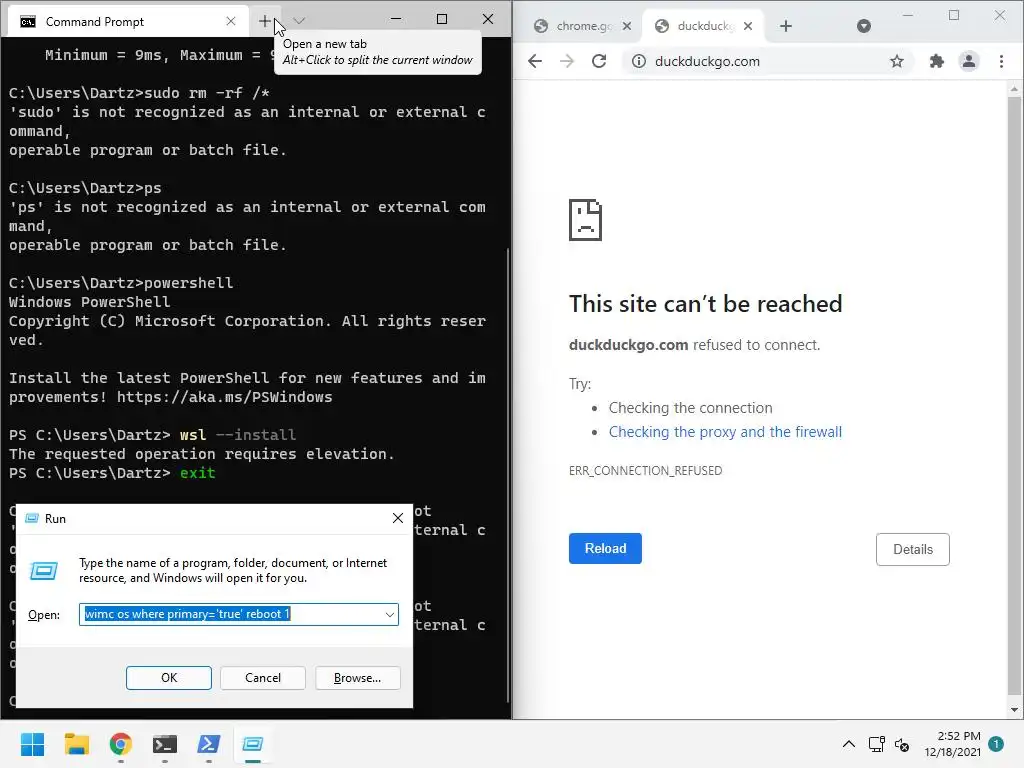This screenshot has height=768, width=1024.
Task: Reload page using Chrome toolbar icon
Action: tap(599, 61)
